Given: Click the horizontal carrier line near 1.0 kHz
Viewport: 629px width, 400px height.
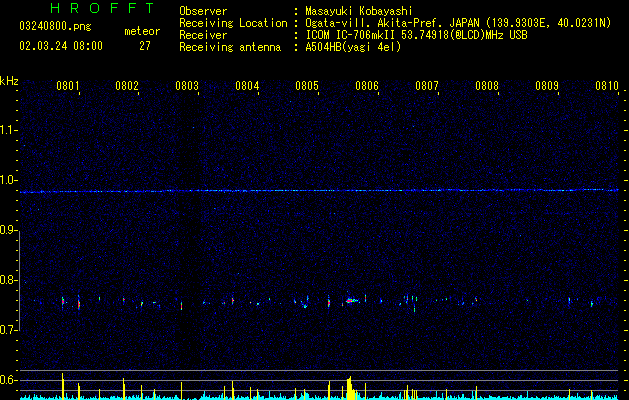Looking at the screenshot, I should pos(319,191).
